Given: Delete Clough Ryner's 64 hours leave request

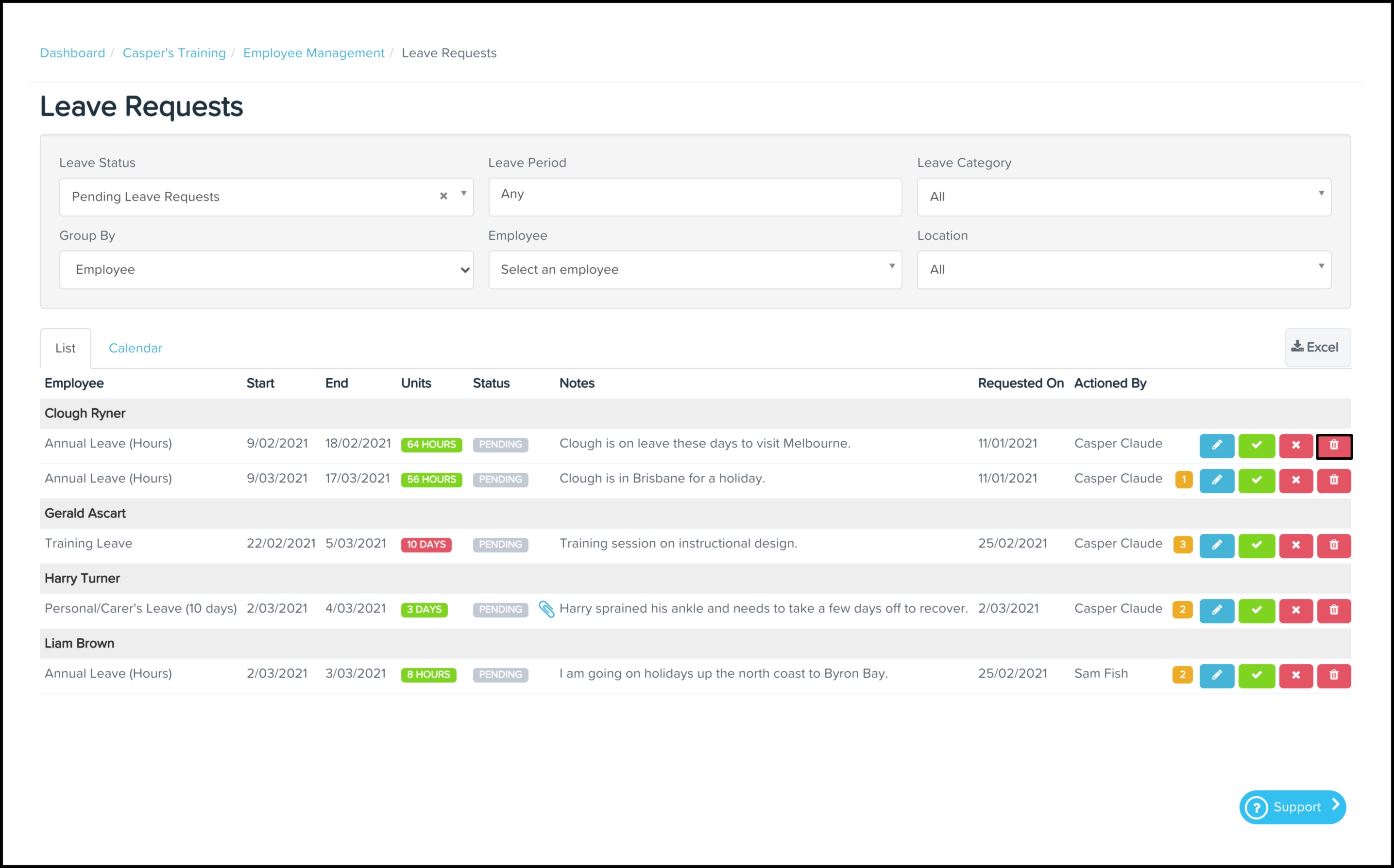Looking at the screenshot, I should point(1333,446).
